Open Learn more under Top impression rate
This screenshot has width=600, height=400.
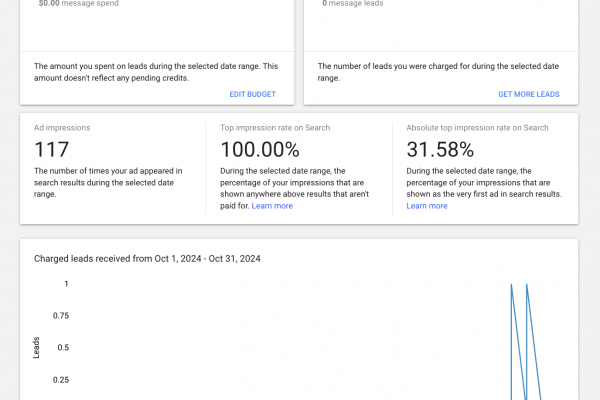pos(272,206)
